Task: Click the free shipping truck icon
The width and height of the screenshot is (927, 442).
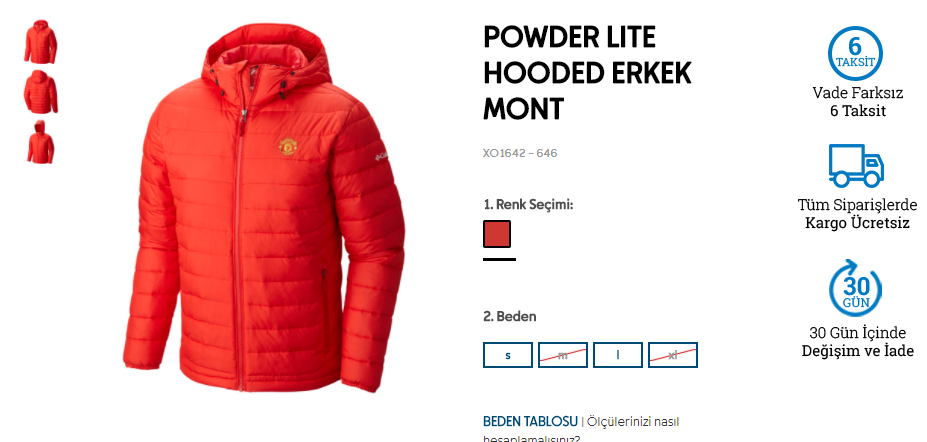Action: (856, 166)
